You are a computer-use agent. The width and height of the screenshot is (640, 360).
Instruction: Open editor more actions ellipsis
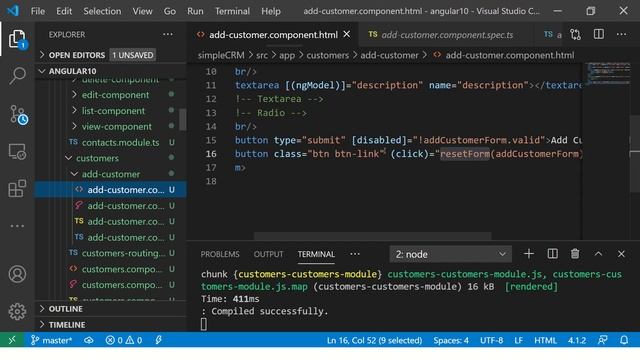pyautogui.click(x=622, y=35)
